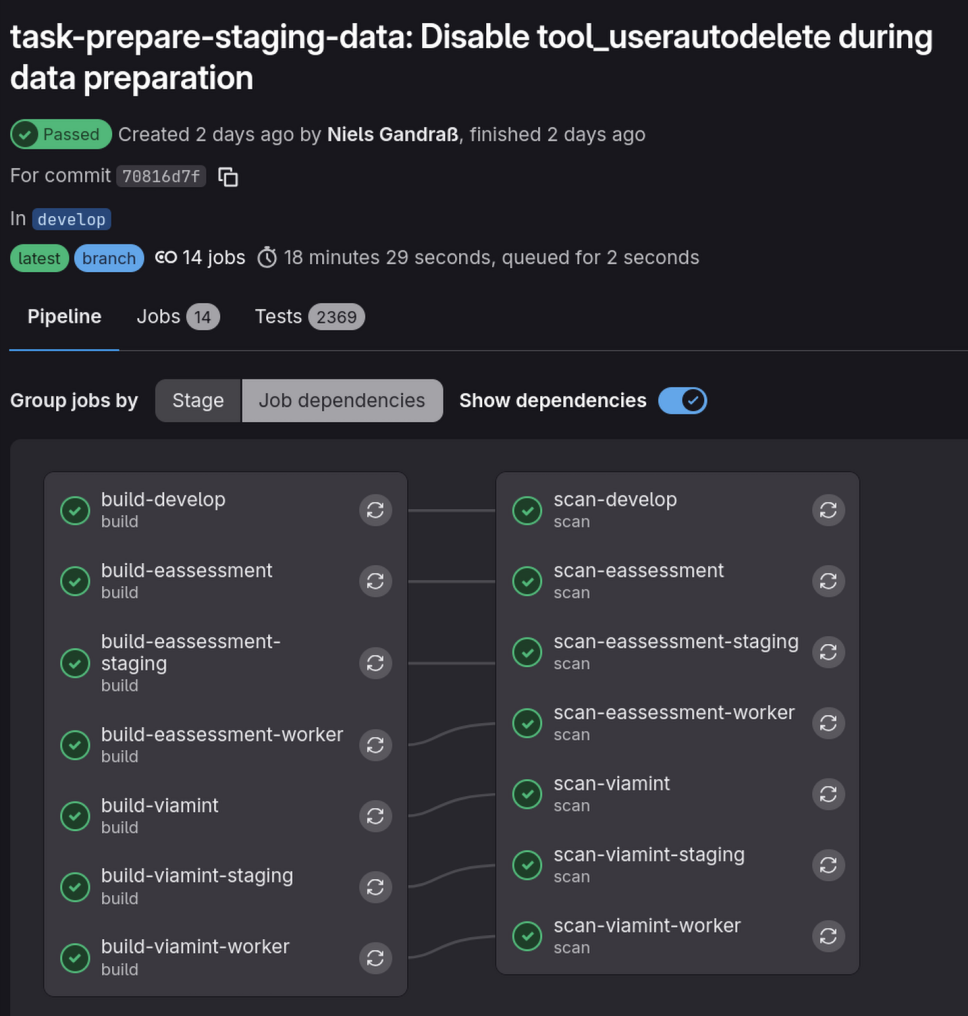
Task: Open commit 70816d7f link
Action: 161,177
